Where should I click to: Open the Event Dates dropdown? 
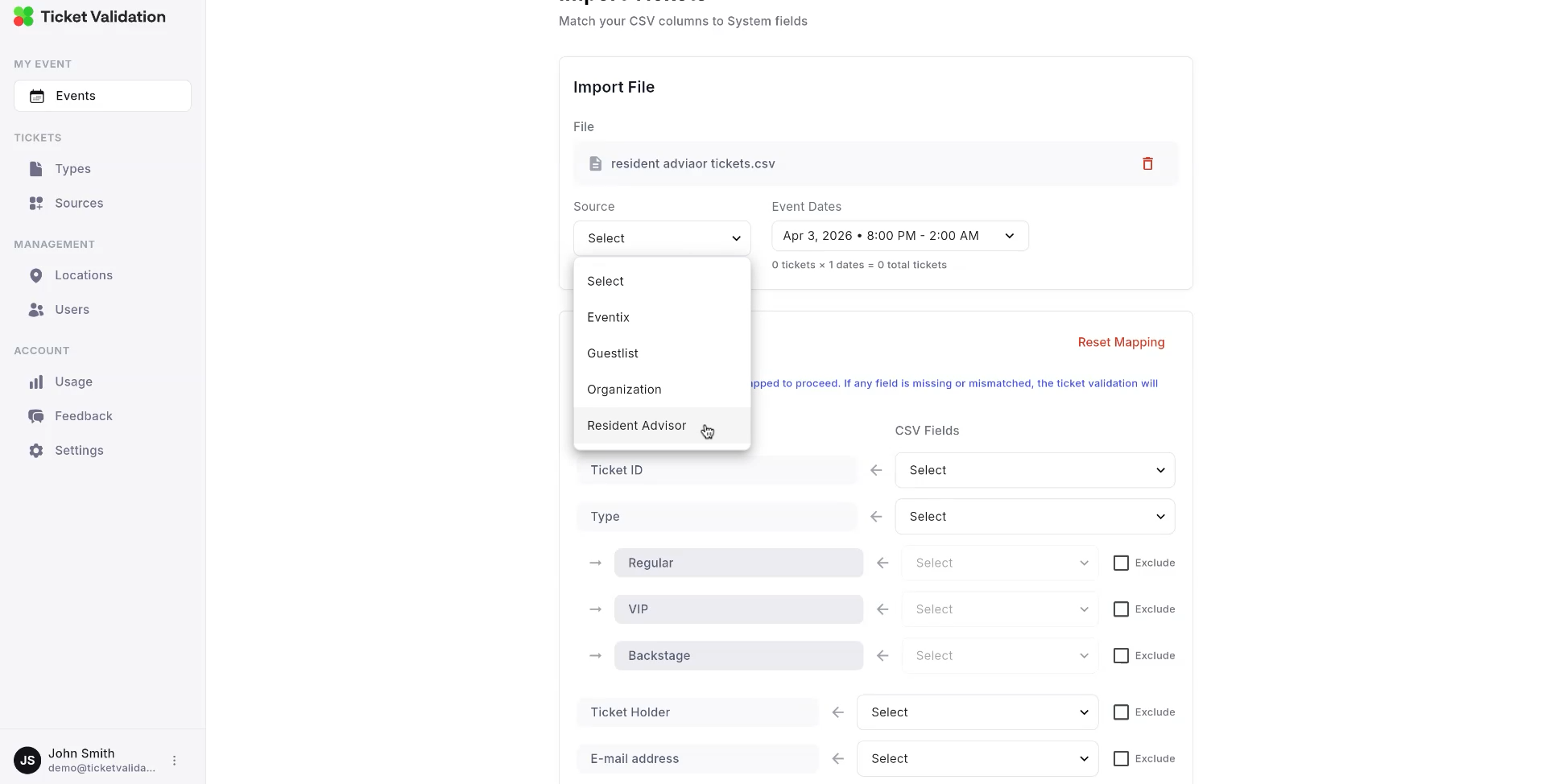tap(899, 235)
